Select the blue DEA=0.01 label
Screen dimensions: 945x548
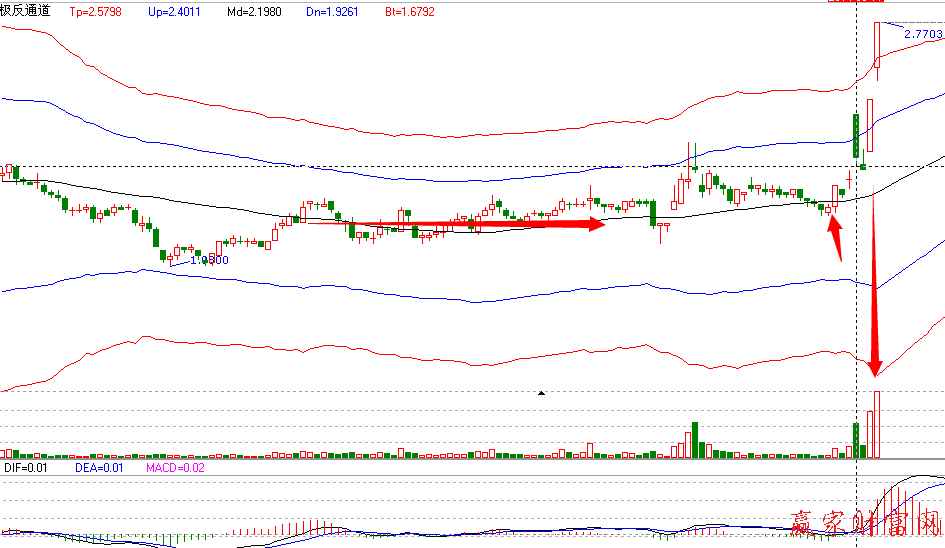[x=100, y=467]
